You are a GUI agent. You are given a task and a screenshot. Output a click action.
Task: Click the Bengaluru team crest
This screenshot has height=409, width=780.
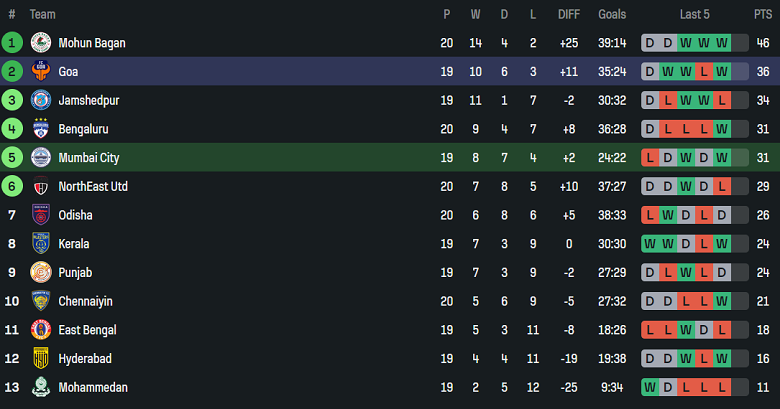coord(41,129)
